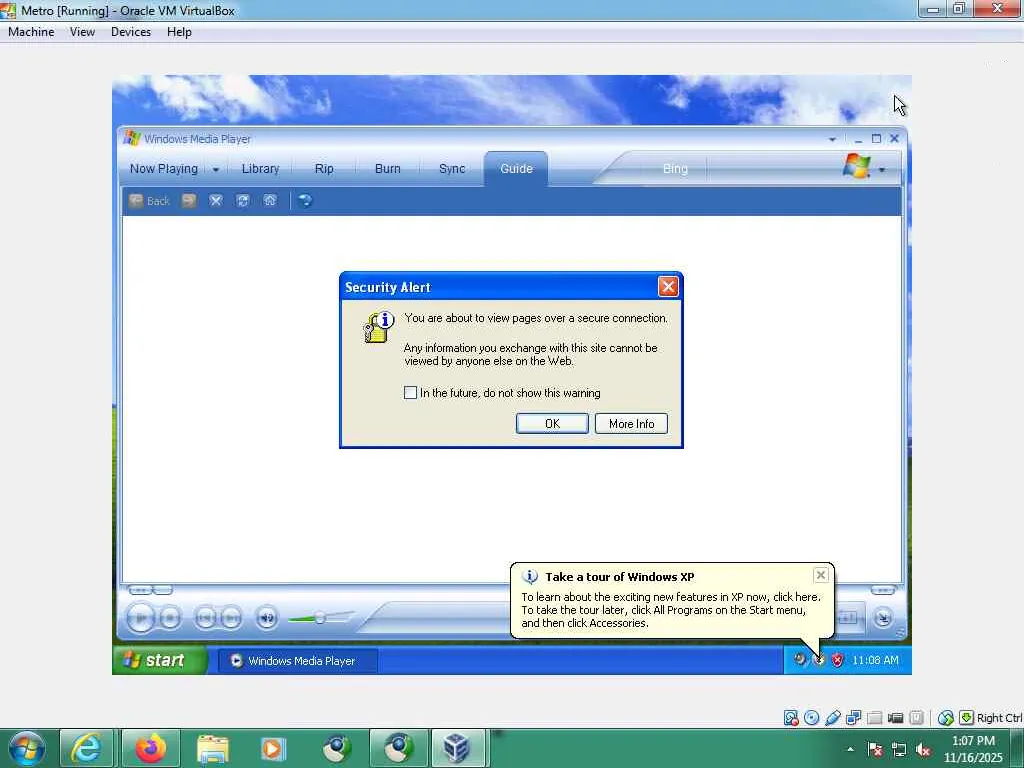1024x768 pixels.
Task: Click the red security shield tray icon in XP
Action: tap(837, 660)
